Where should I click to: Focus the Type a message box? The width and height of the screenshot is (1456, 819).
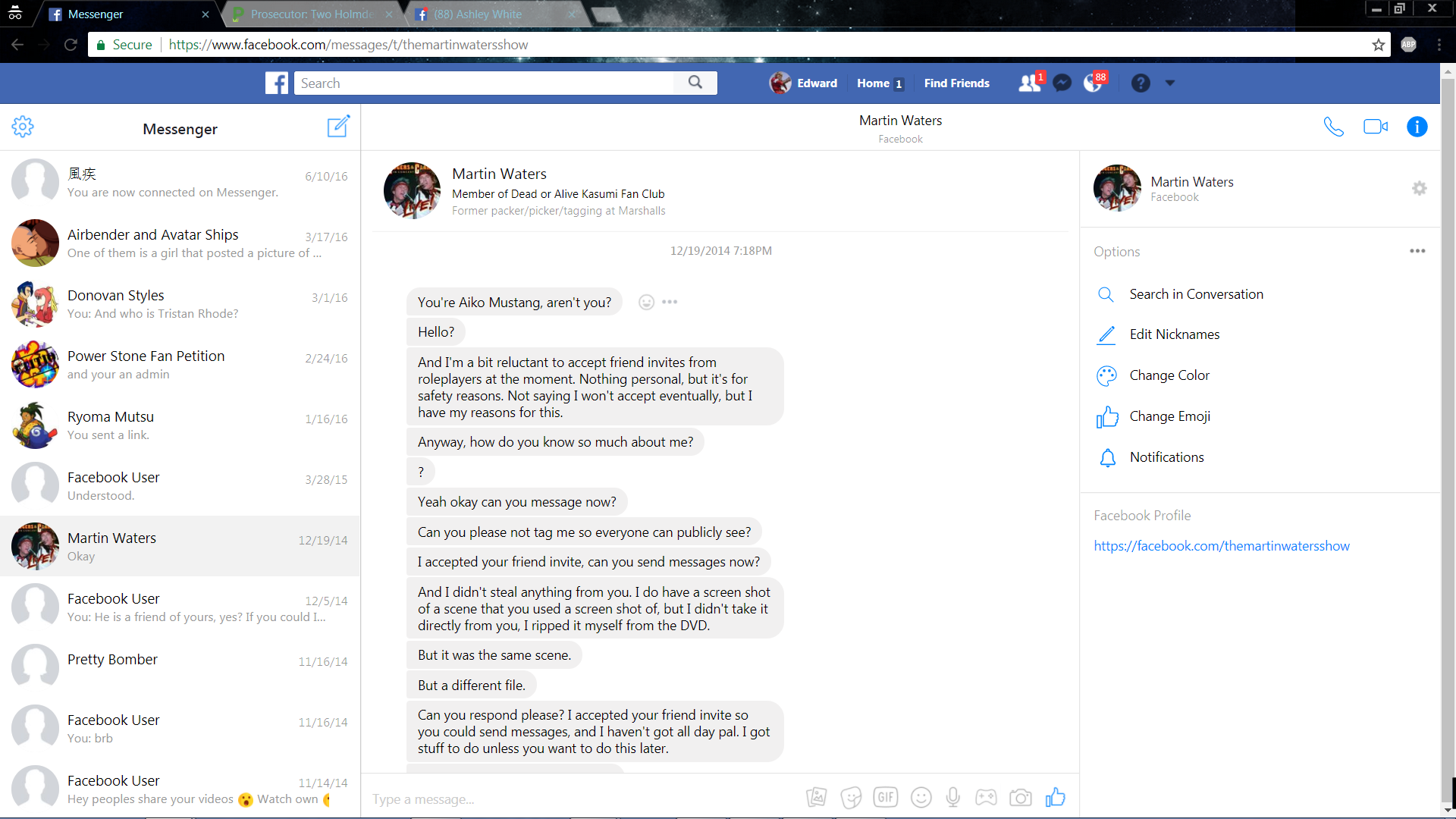click(x=584, y=799)
